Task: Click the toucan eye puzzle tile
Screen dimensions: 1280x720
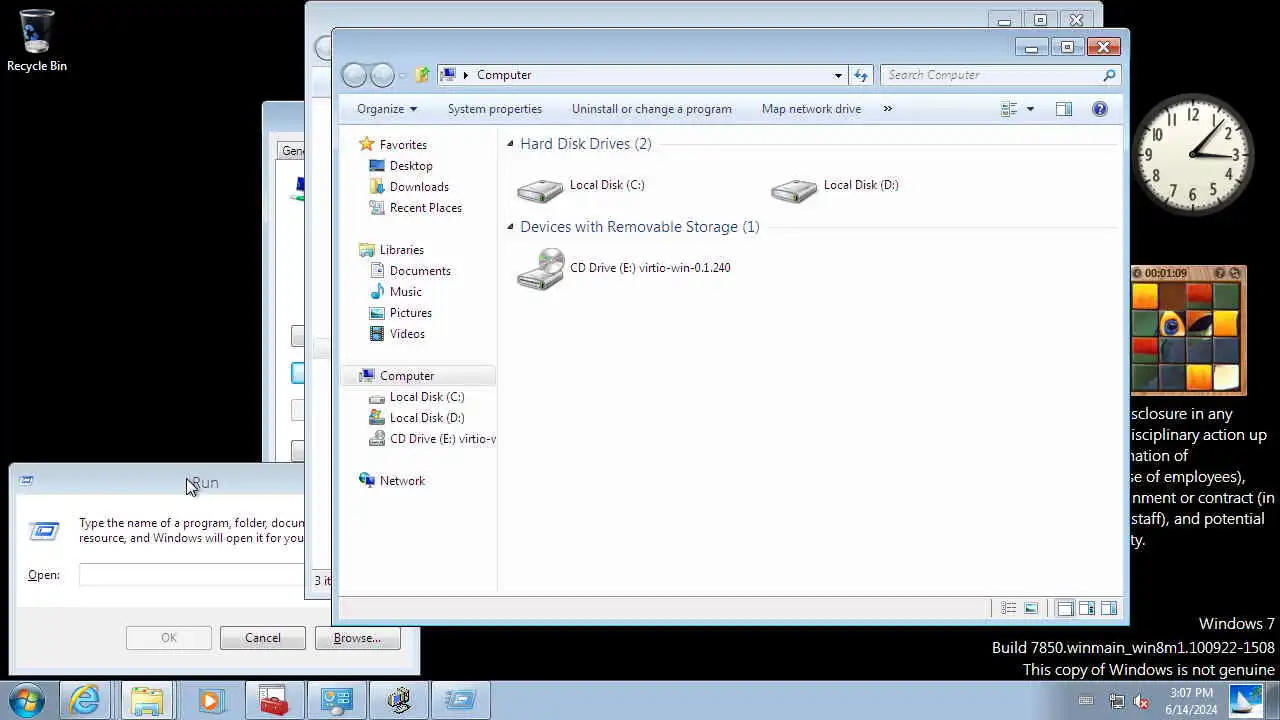Action: (x=1172, y=323)
